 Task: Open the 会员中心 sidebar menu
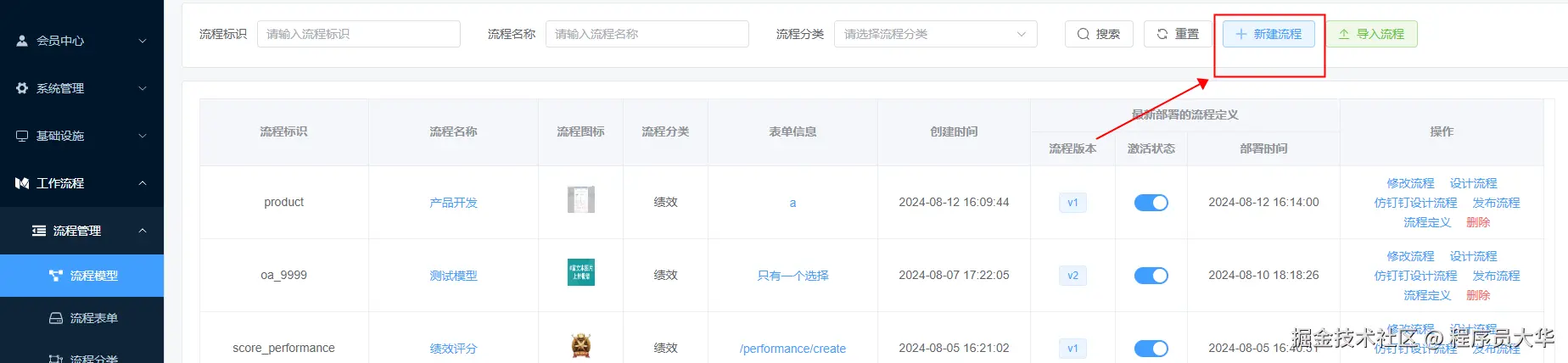pyautogui.click(x=82, y=41)
